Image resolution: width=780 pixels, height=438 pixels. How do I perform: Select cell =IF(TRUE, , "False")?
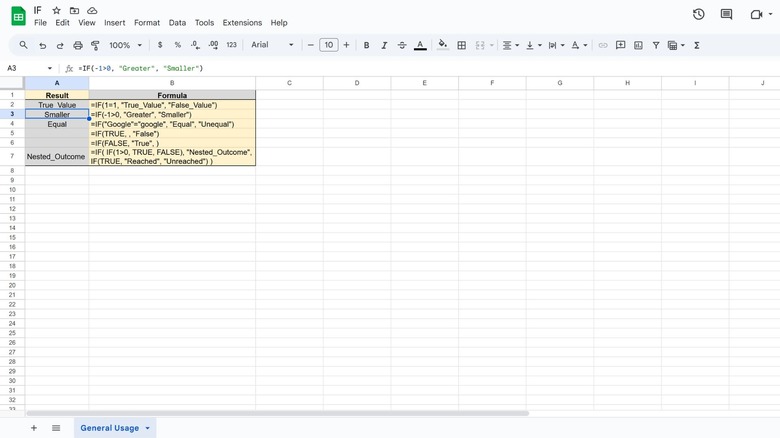pyautogui.click(x=172, y=133)
